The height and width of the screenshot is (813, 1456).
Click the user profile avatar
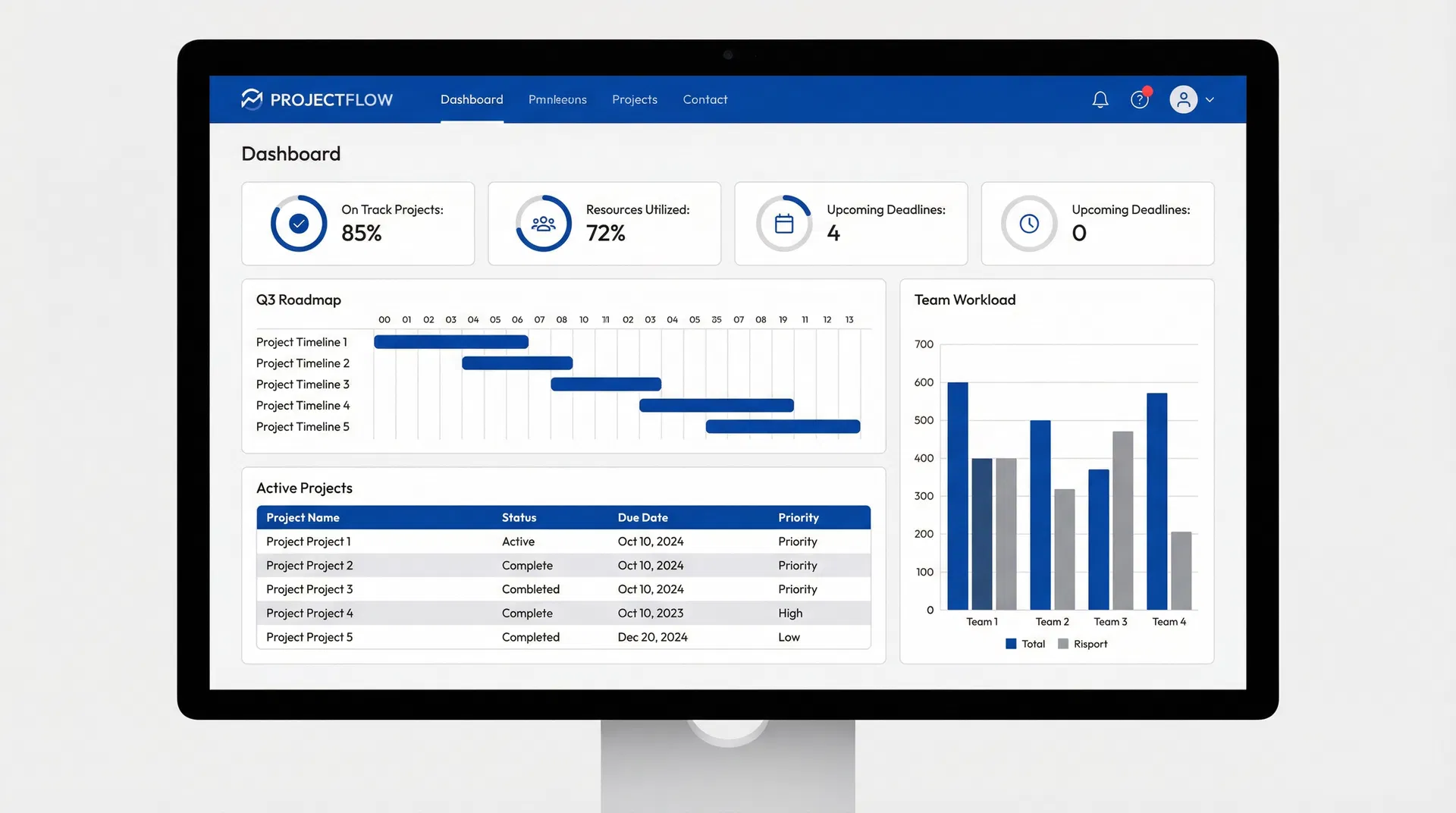click(1183, 99)
